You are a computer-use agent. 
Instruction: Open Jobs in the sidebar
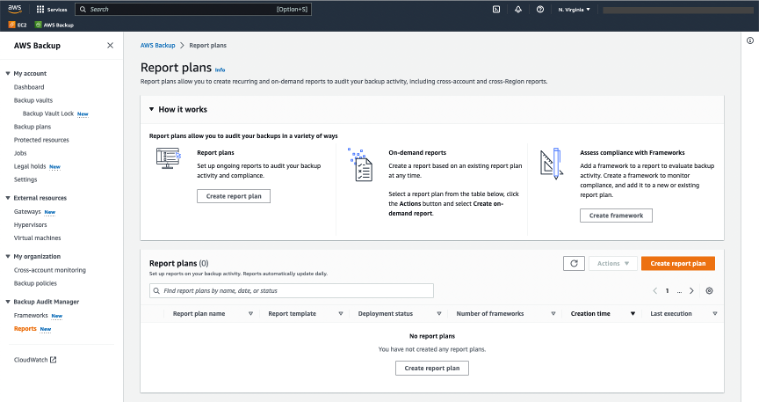tap(20, 153)
